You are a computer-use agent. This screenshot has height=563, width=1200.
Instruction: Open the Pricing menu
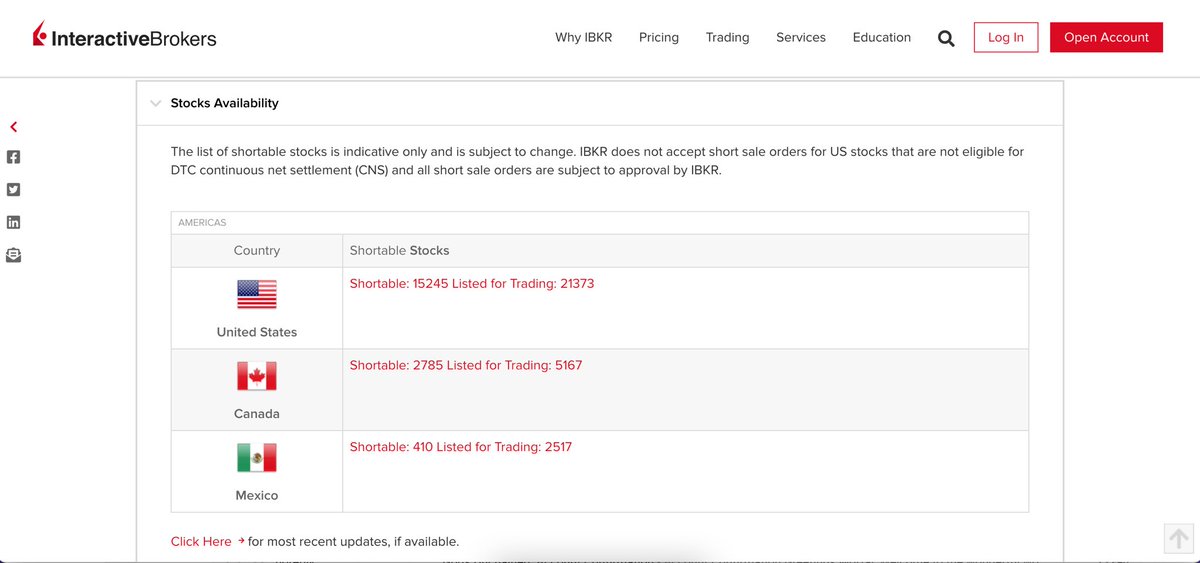tap(659, 37)
